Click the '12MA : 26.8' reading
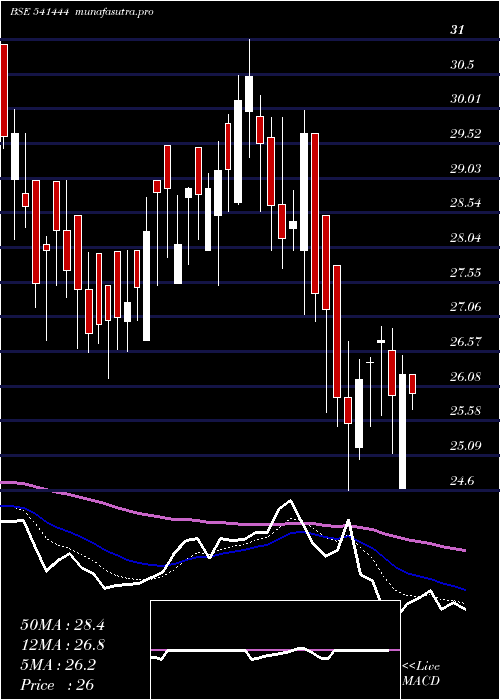Viewport: 500px width, 700px height. click(62, 645)
